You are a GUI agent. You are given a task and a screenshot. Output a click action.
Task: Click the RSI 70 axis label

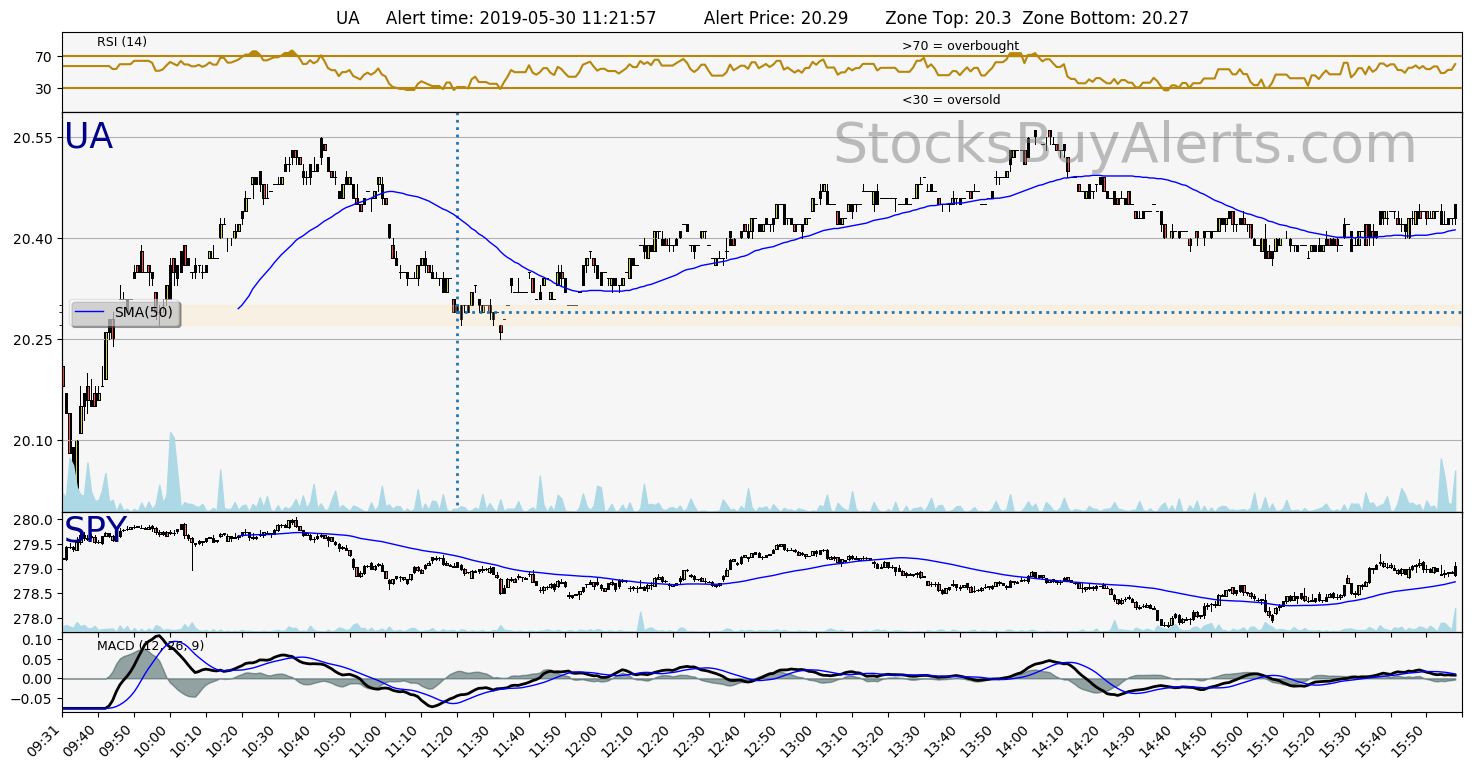coord(43,58)
